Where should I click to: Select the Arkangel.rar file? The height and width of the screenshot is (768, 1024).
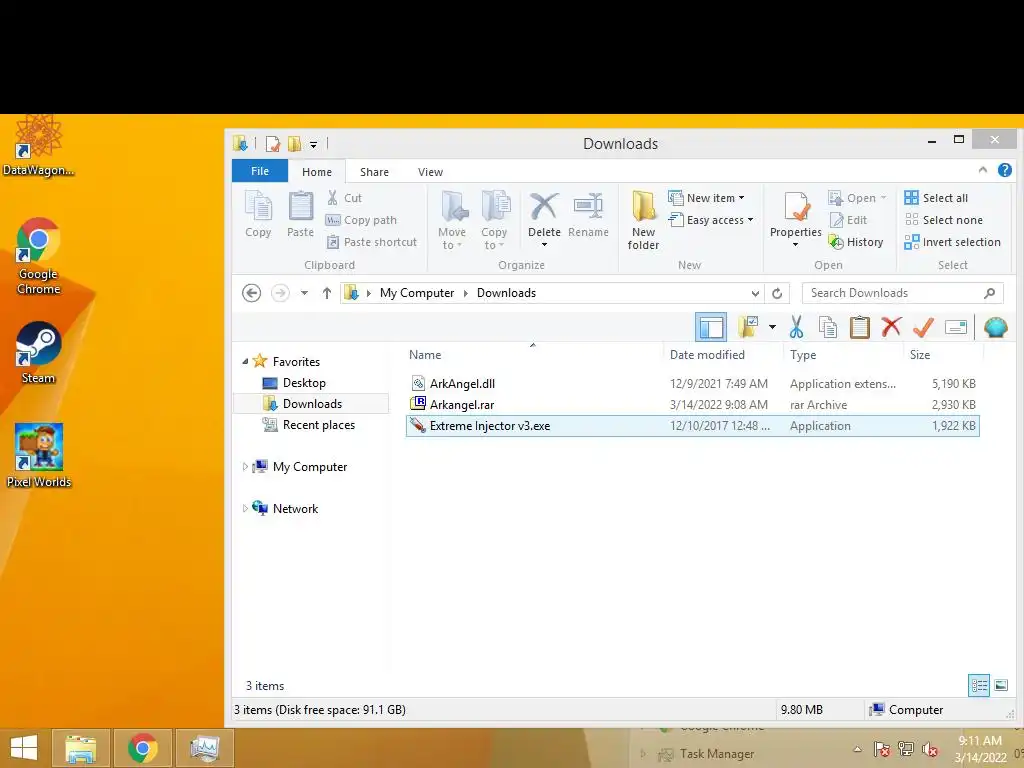(693, 405)
